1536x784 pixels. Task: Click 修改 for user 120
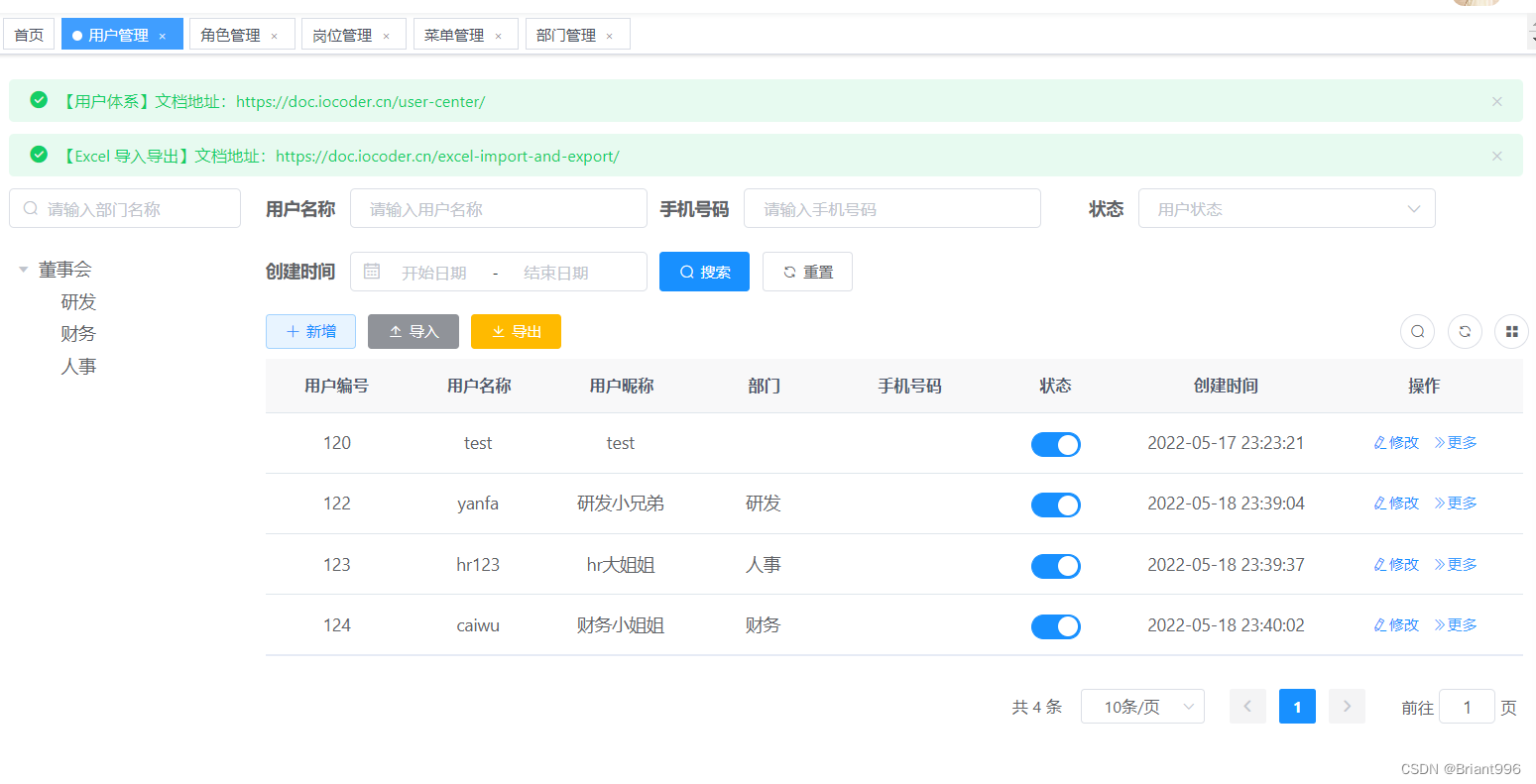[1396, 442]
